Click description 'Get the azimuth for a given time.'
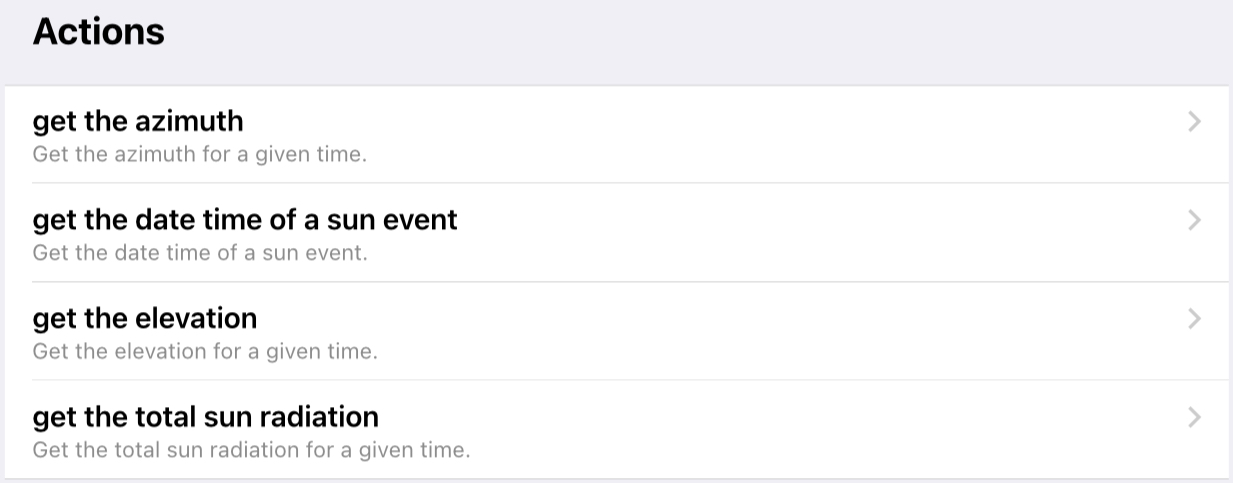The width and height of the screenshot is (1233, 483). point(199,155)
